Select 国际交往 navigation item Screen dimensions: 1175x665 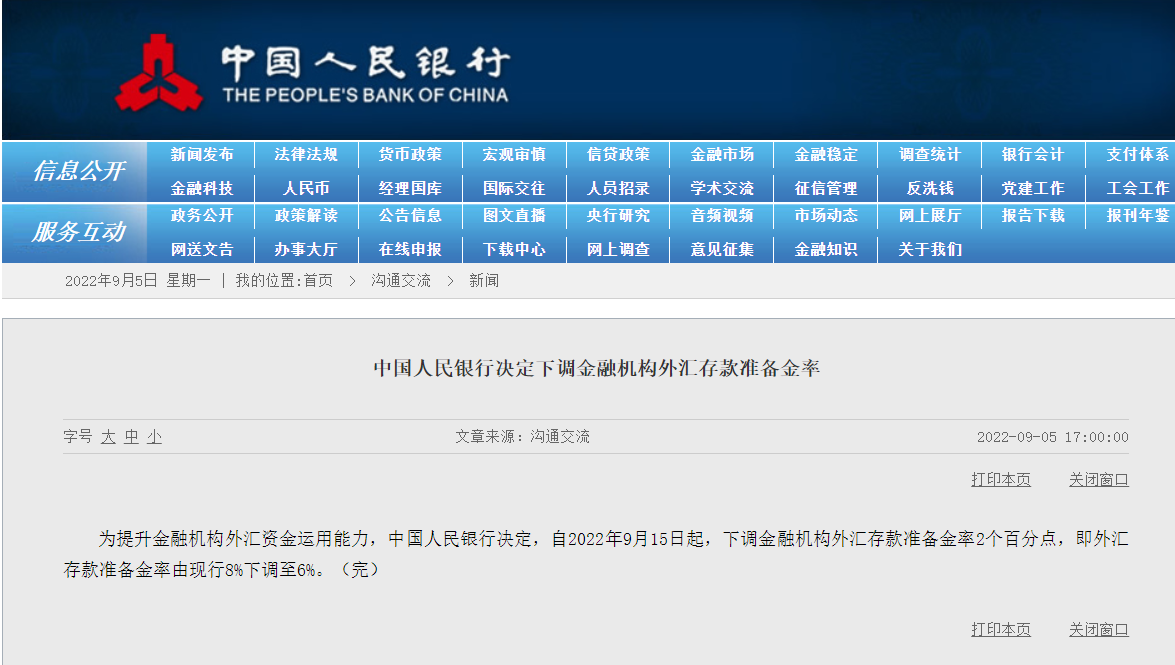(514, 188)
